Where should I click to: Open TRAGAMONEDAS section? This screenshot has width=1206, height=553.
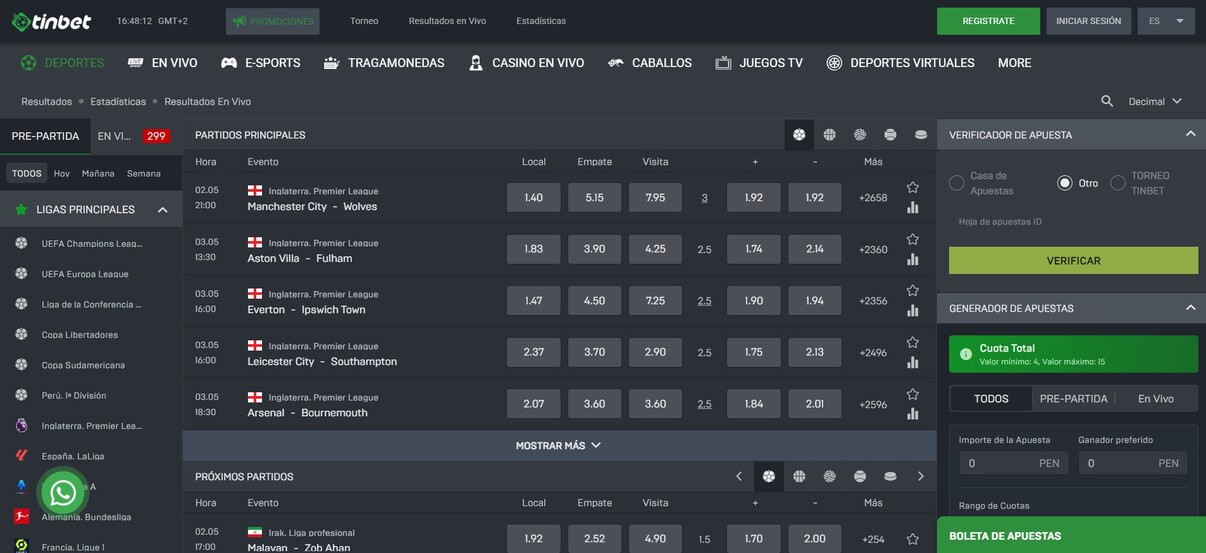point(384,63)
